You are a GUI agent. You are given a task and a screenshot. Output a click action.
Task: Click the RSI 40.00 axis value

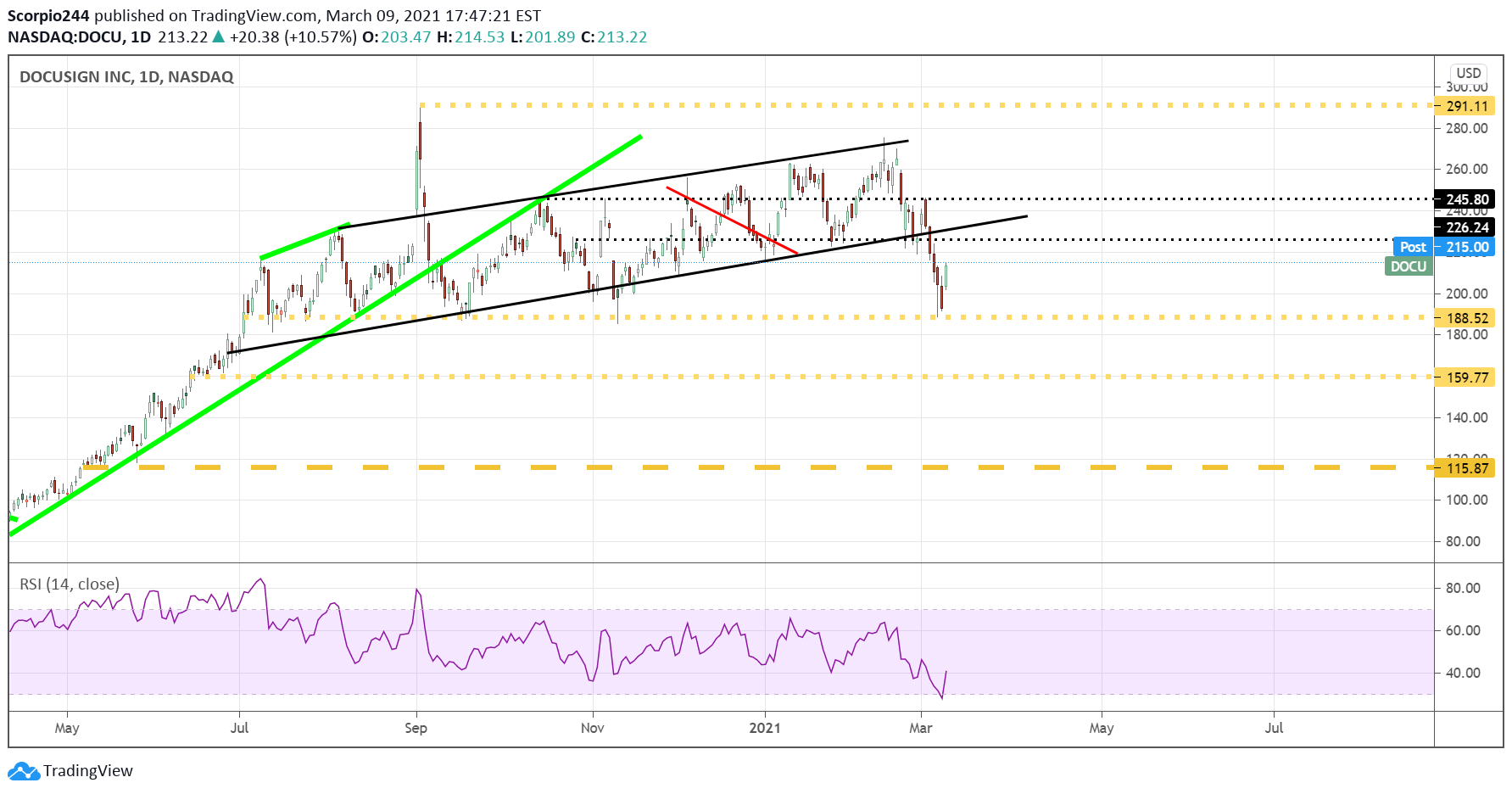click(x=1463, y=673)
